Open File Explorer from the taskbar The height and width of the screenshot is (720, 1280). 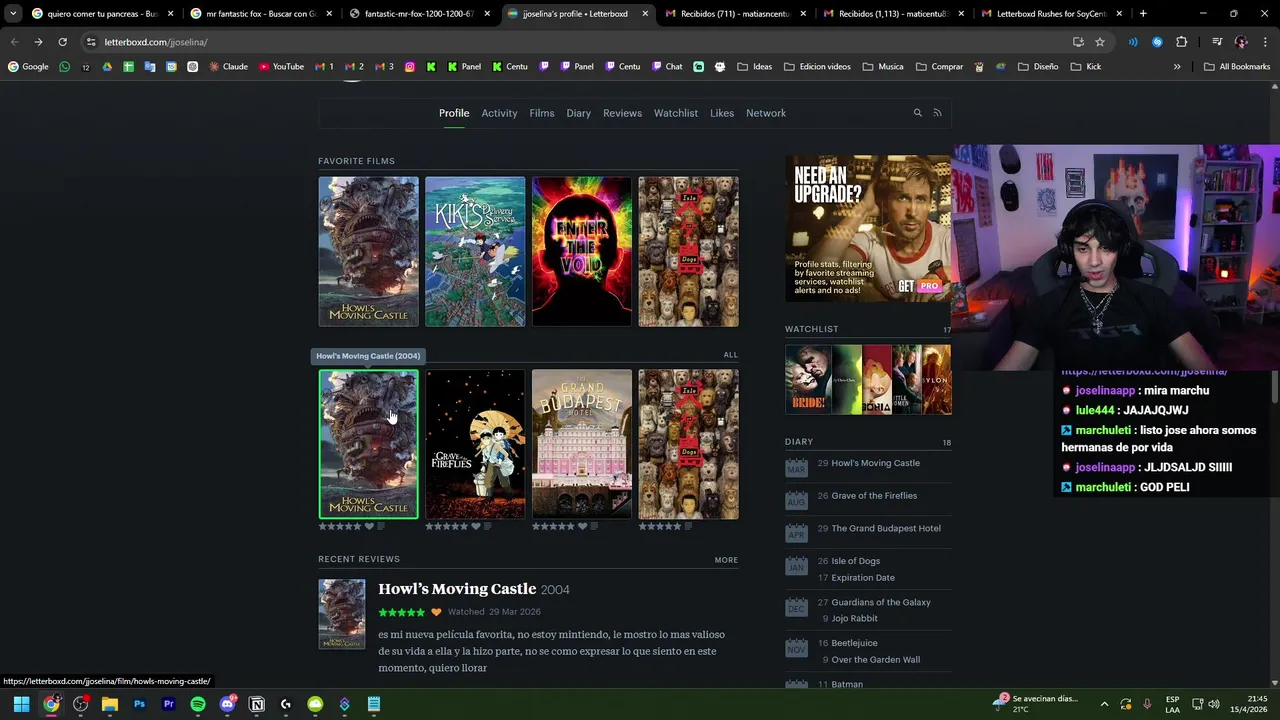pos(110,704)
